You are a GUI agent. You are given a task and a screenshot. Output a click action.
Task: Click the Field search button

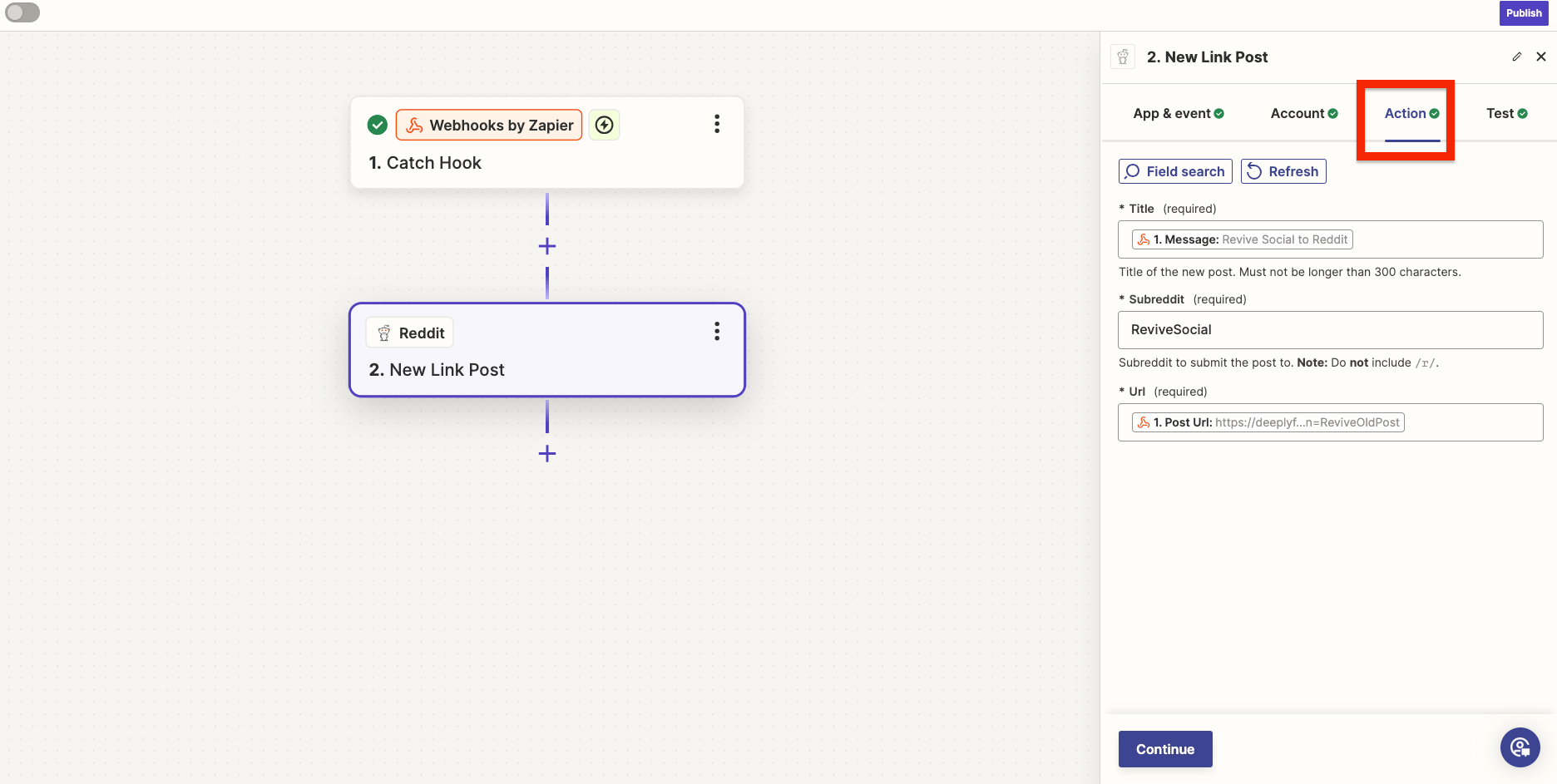1175,171
